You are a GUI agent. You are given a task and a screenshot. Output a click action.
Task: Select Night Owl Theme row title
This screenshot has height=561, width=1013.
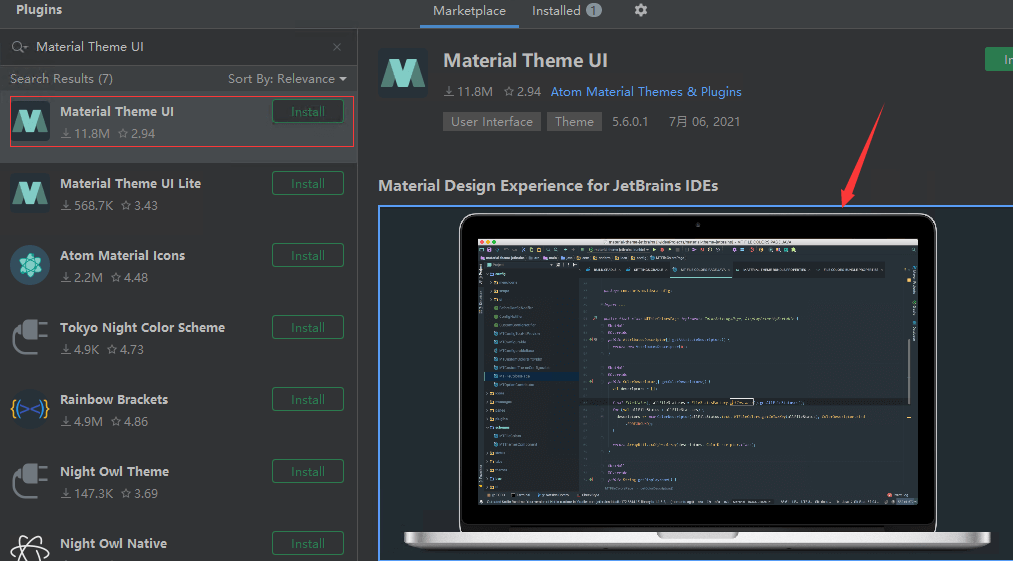pos(115,472)
